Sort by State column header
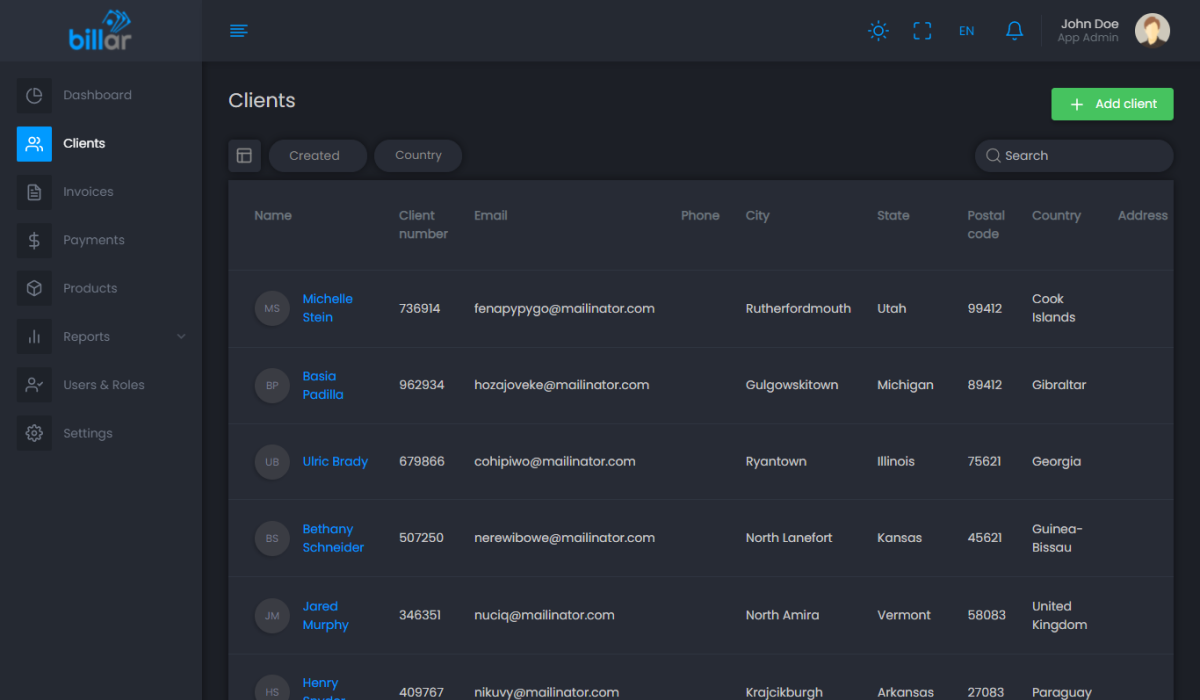Image resolution: width=1200 pixels, height=700 pixels. (x=893, y=216)
